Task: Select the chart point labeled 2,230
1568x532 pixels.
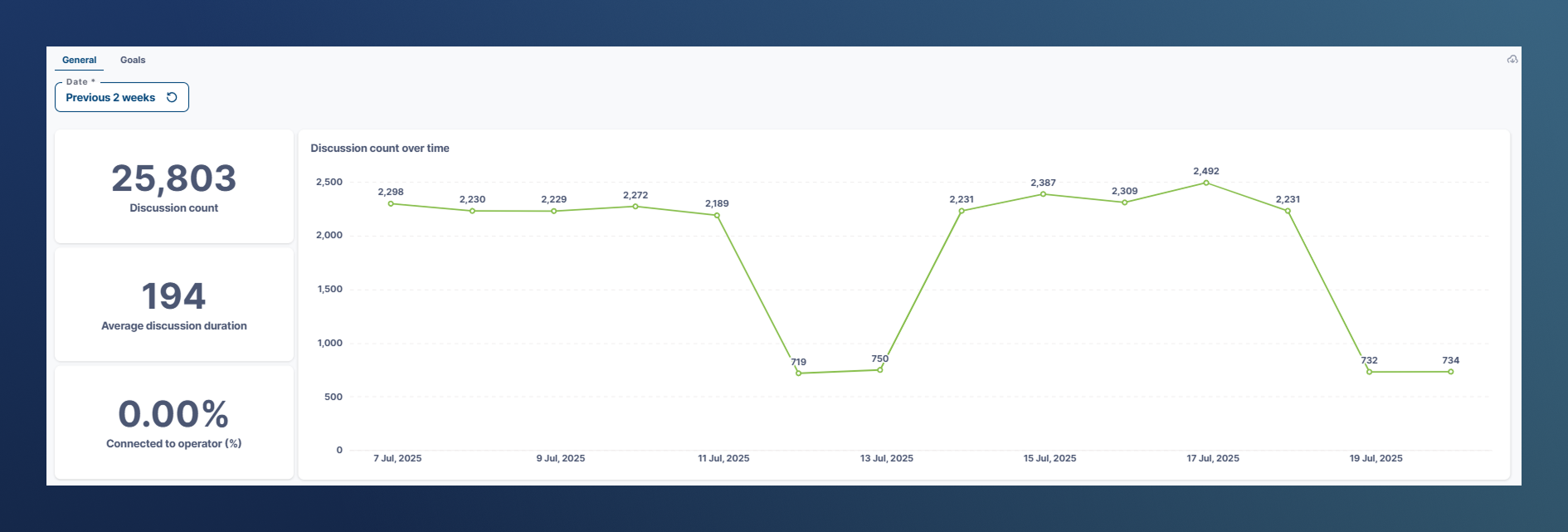Action: [472, 211]
